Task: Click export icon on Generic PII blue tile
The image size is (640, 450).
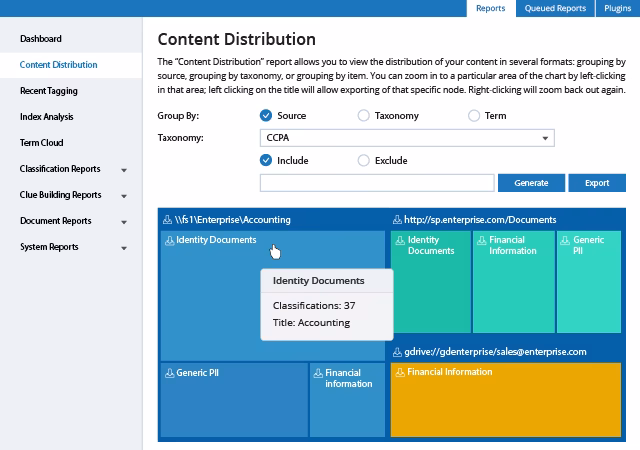Action: pos(169,373)
